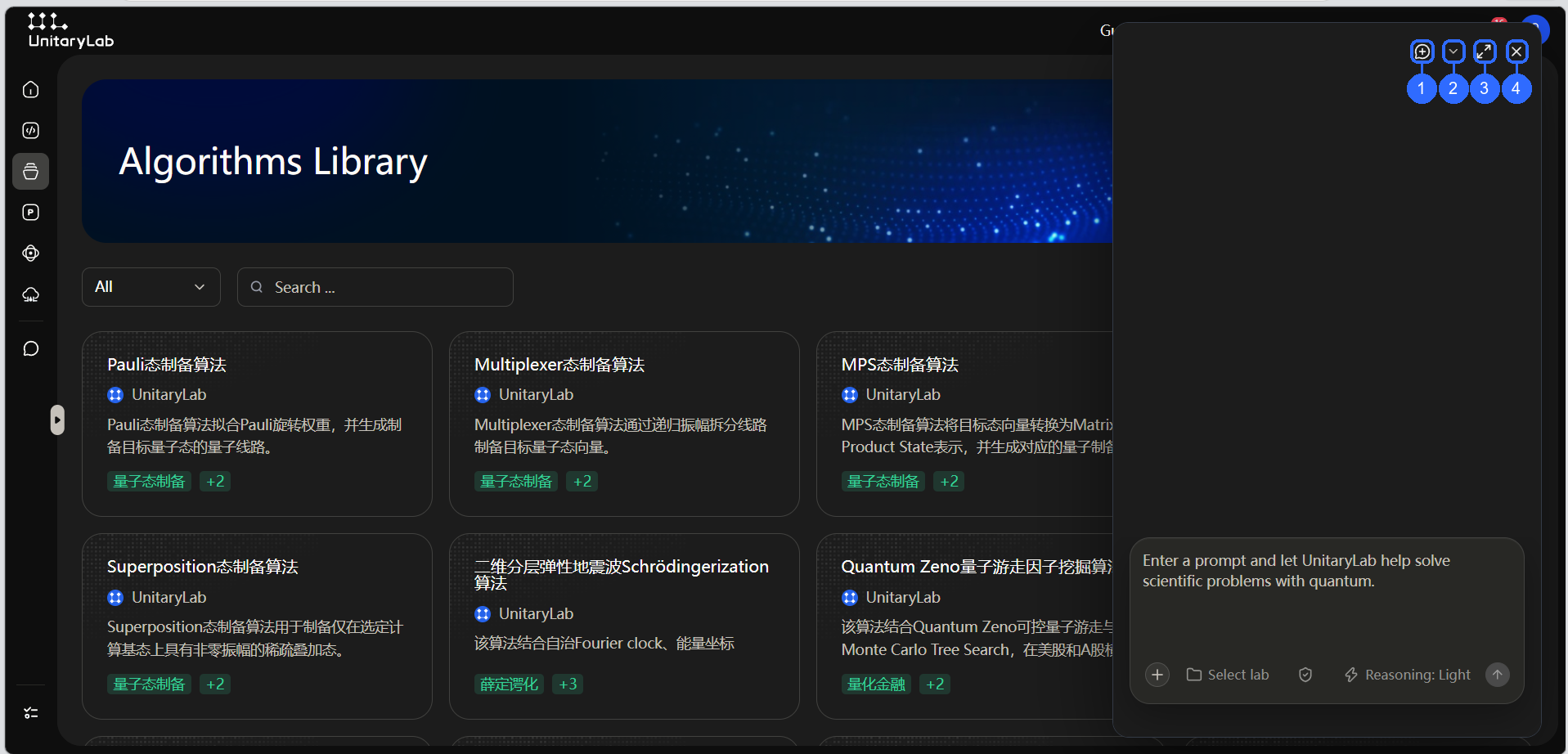Click UnitaryLab author on Multiplexer card

click(524, 395)
